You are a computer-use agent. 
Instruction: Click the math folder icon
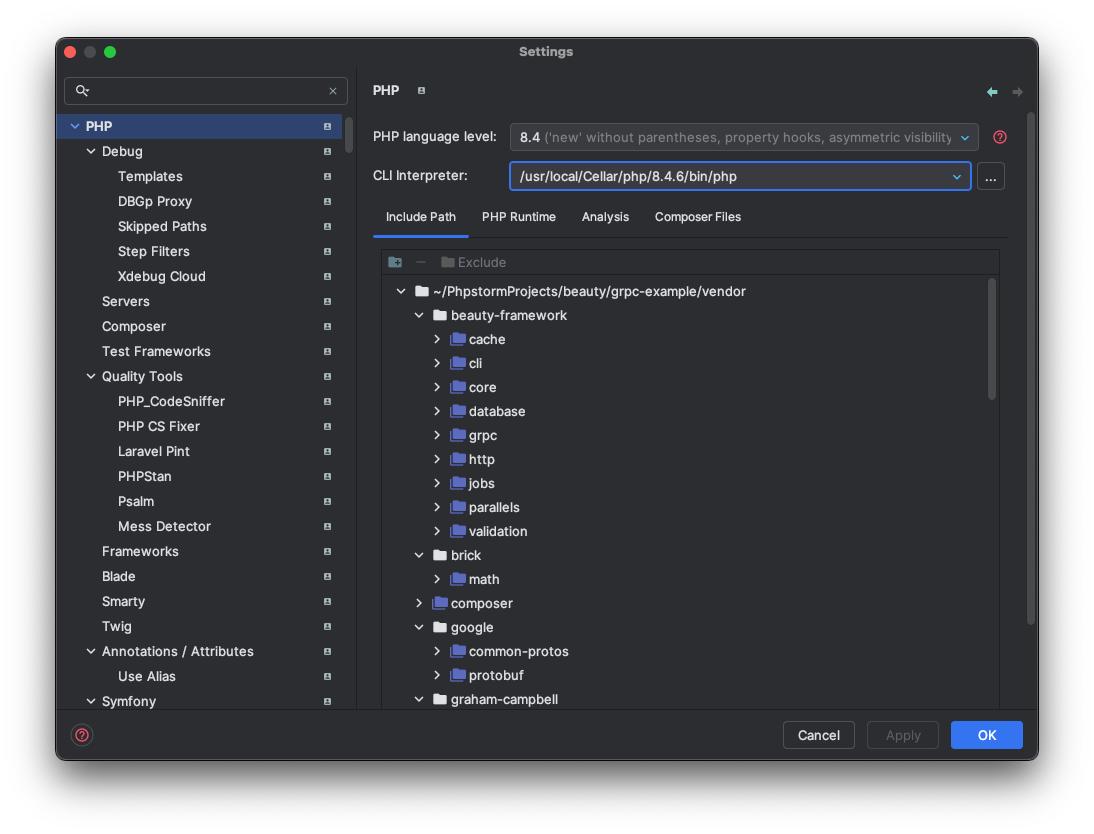click(x=458, y=579)
